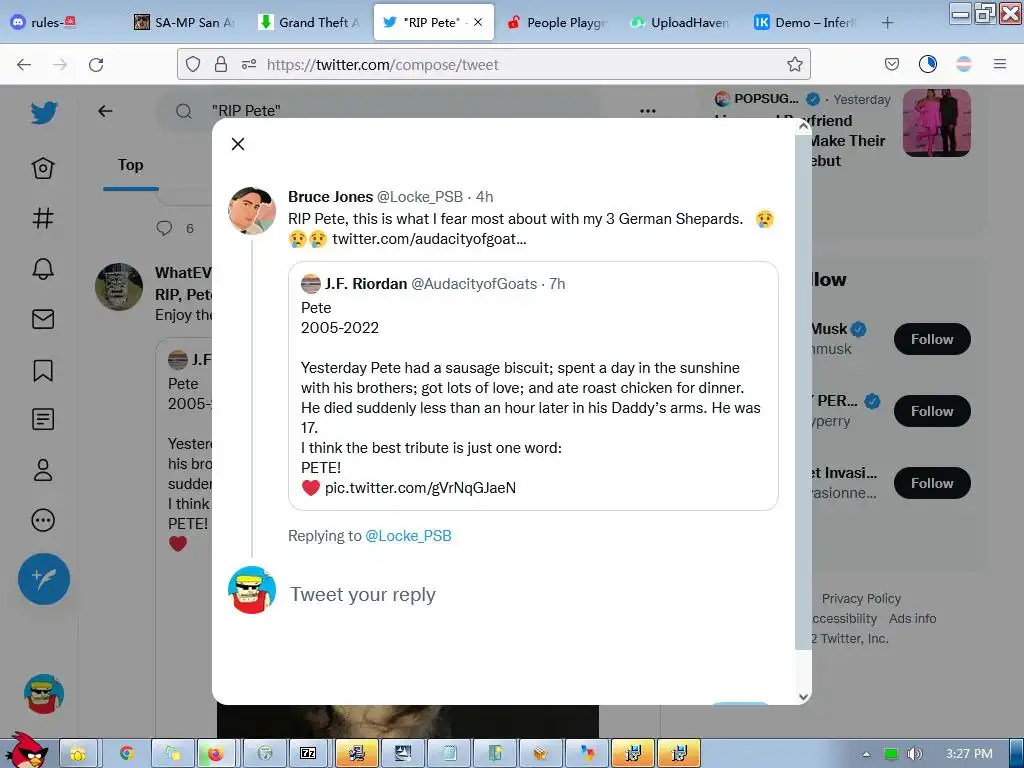1024x768 pixels.
Task: Open Explore hashtag icon in sidebar
Action: click(43, 218)
